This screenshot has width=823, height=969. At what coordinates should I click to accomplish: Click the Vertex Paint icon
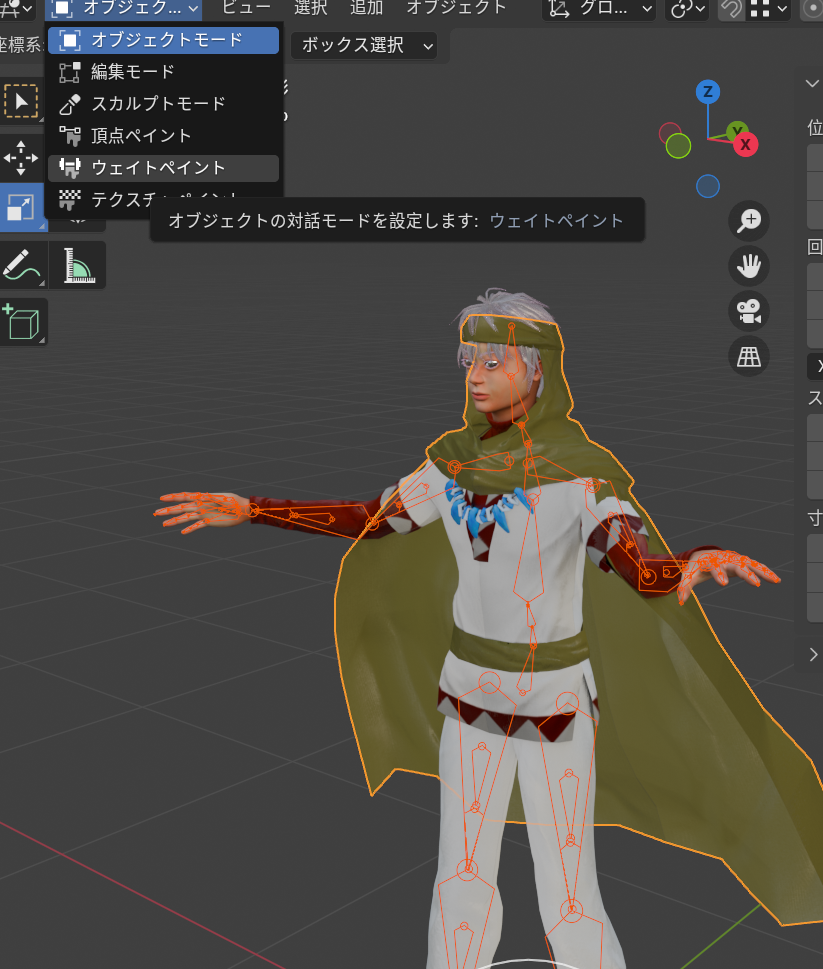(x=69, y=136)
